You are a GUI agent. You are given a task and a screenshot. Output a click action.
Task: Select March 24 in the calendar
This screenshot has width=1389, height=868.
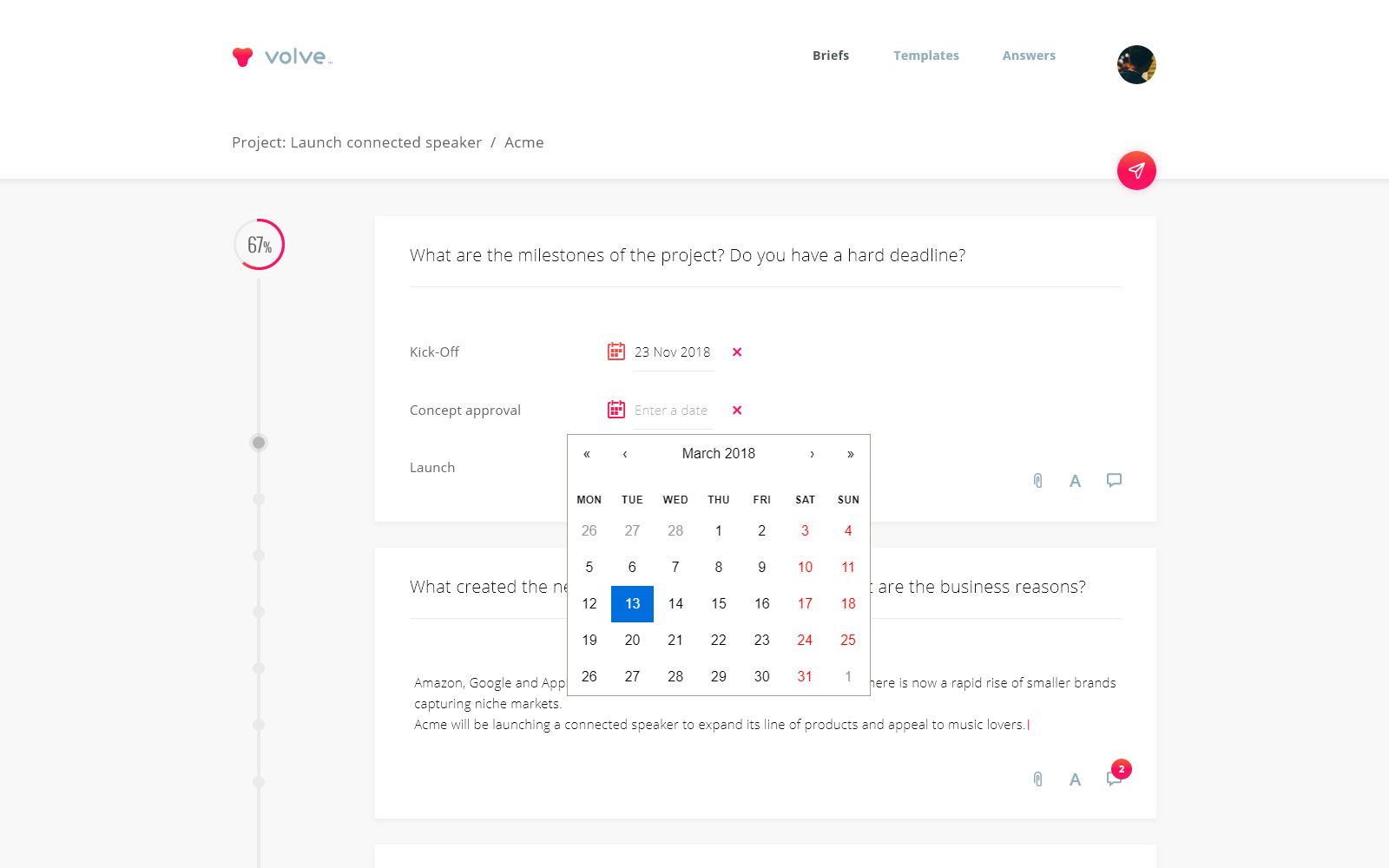pos(805,640)
